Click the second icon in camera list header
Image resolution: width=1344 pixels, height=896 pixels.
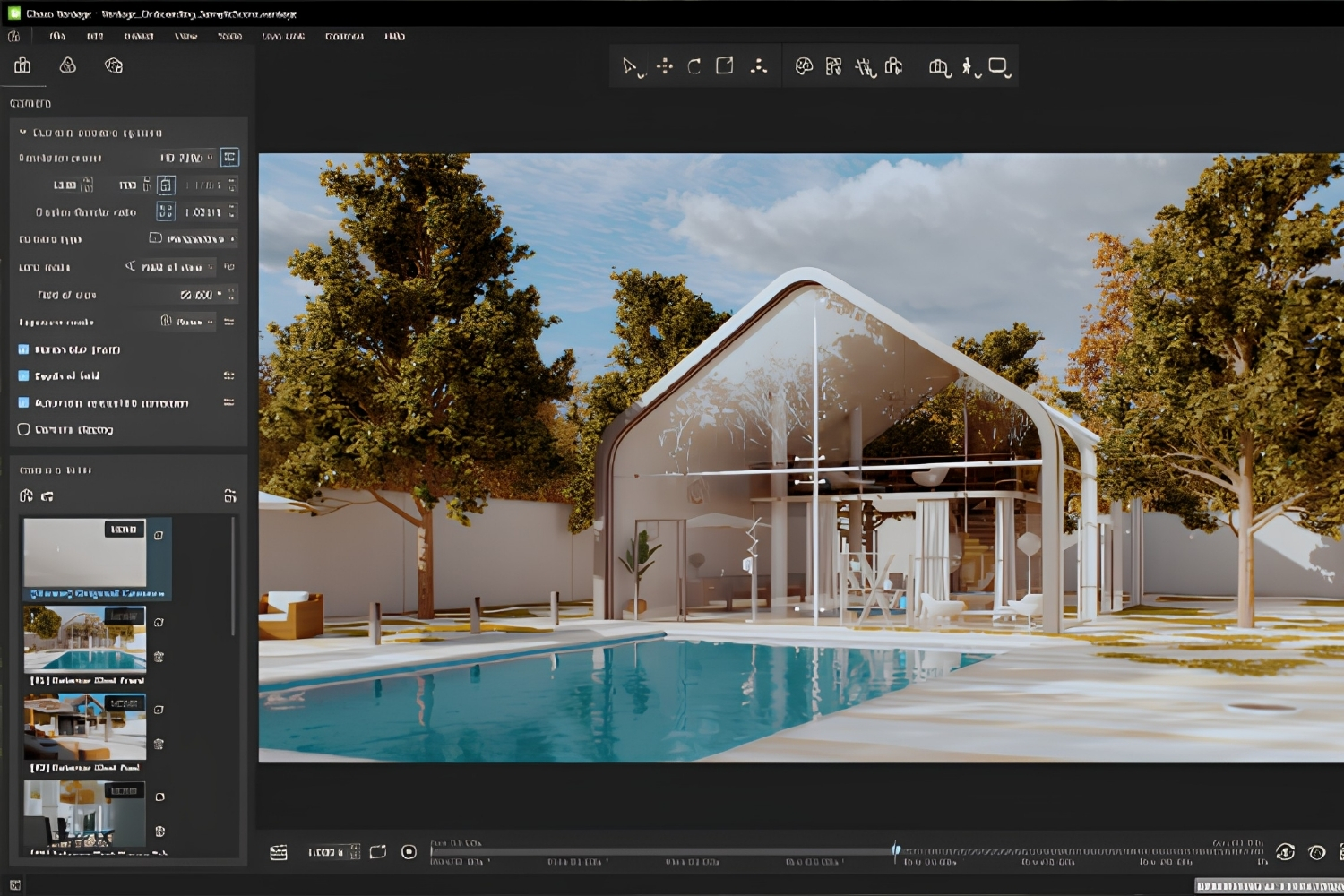pyautogui.click(x=47, y=496)
